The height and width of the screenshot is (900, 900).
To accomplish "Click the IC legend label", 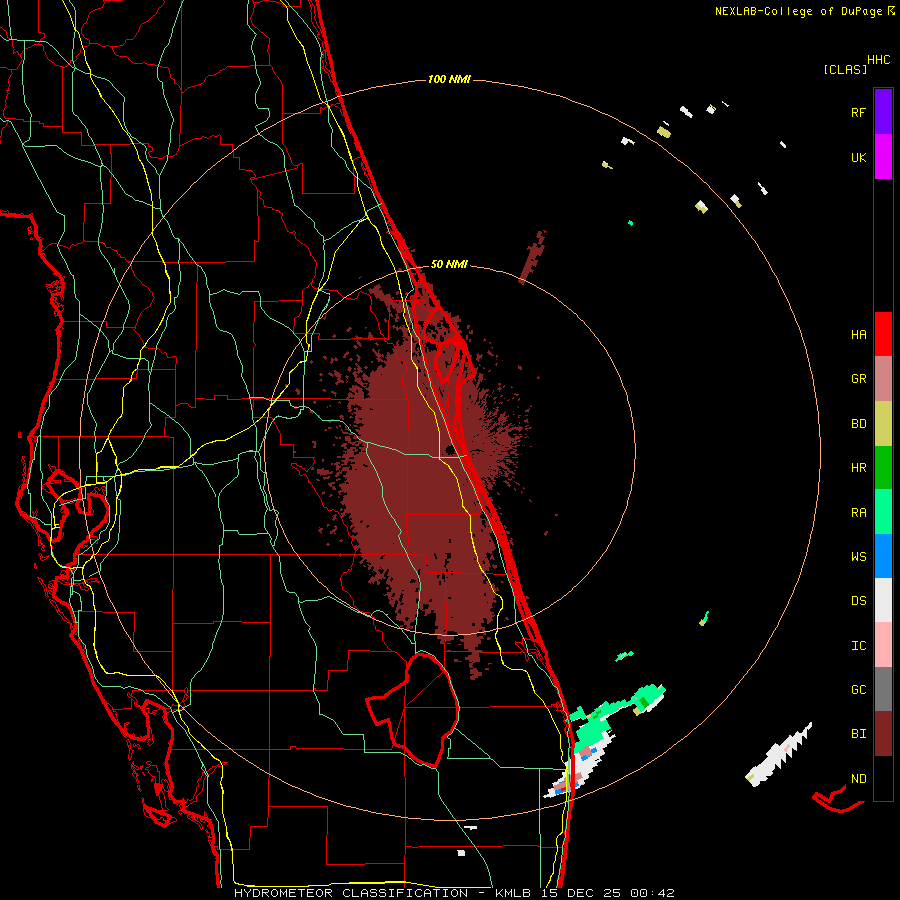I will (858, 646).
